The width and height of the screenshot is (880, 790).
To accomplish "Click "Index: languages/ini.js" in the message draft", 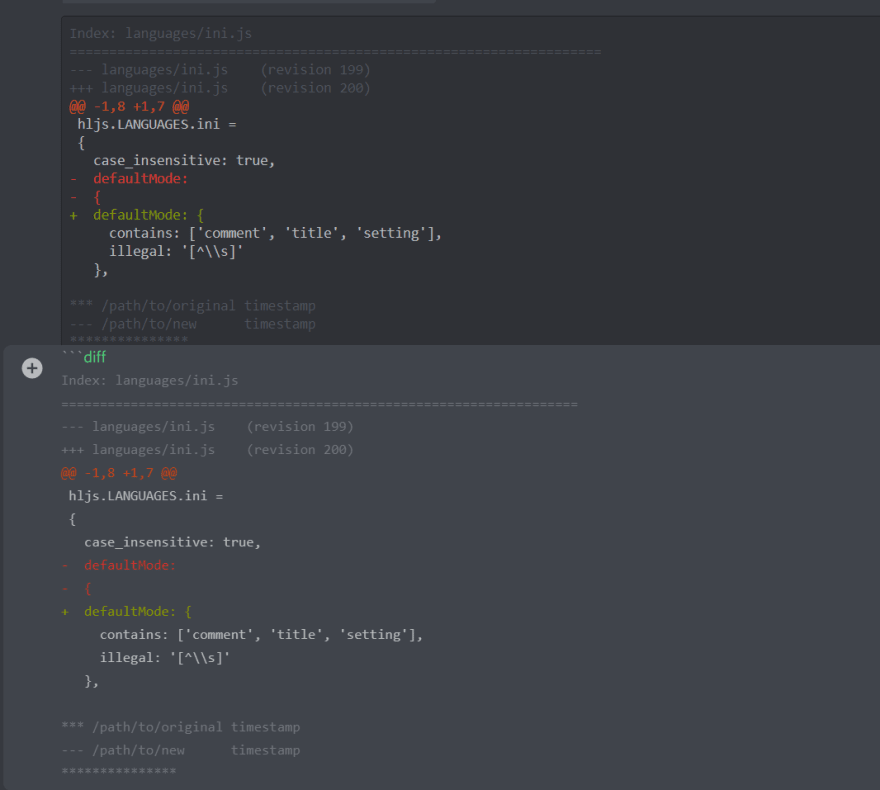I will point(150,380).
